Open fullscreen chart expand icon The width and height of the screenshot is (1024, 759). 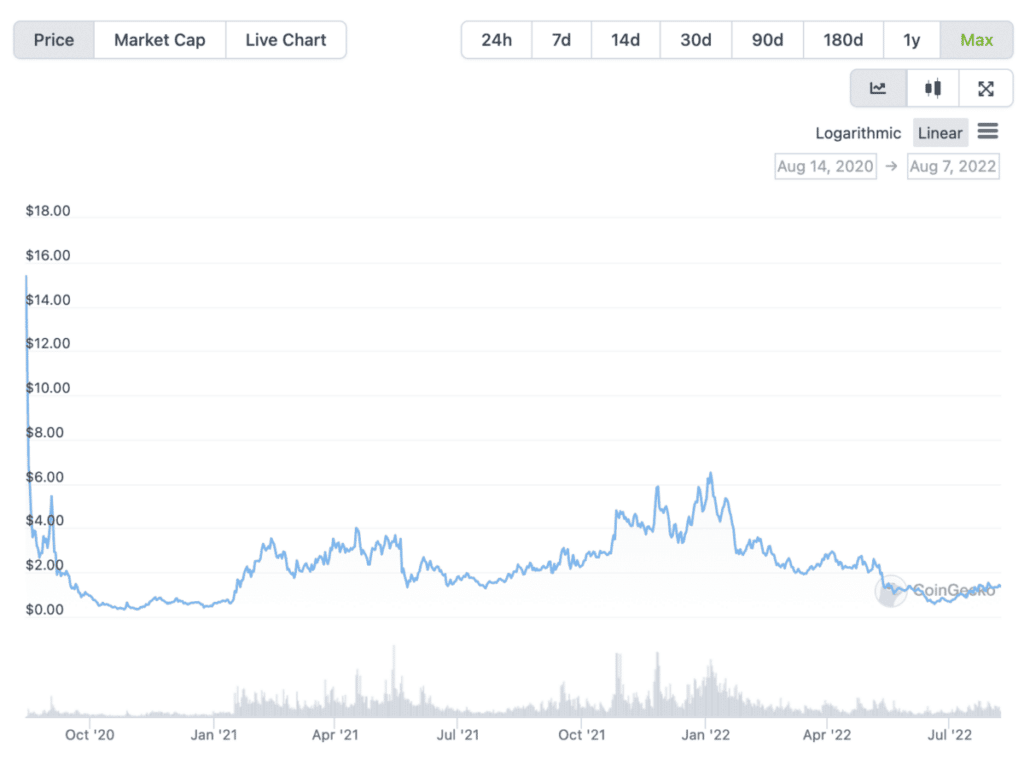pyautogui.click(x=986, y=89)
